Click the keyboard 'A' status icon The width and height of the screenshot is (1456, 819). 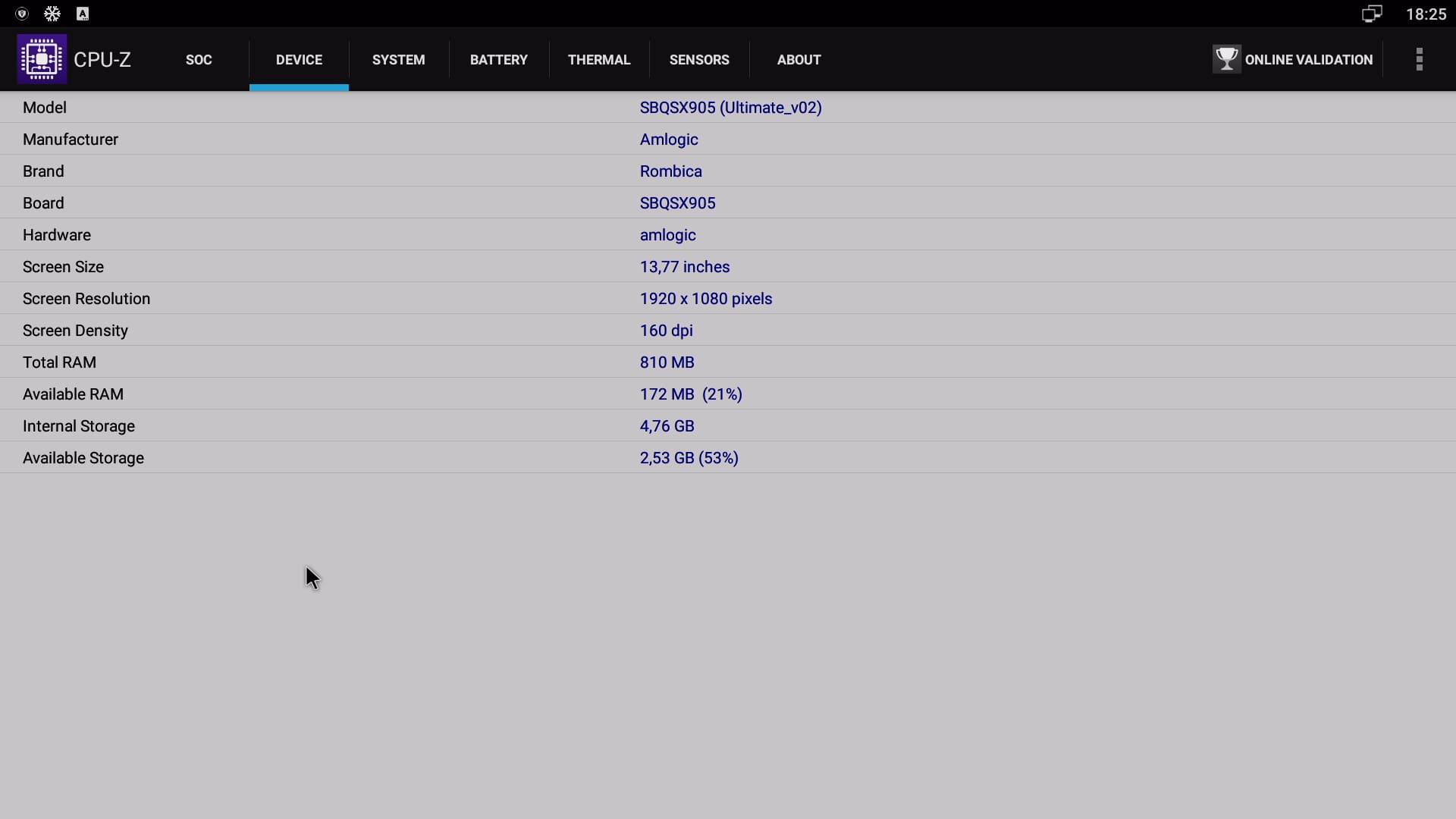(83, 14)
